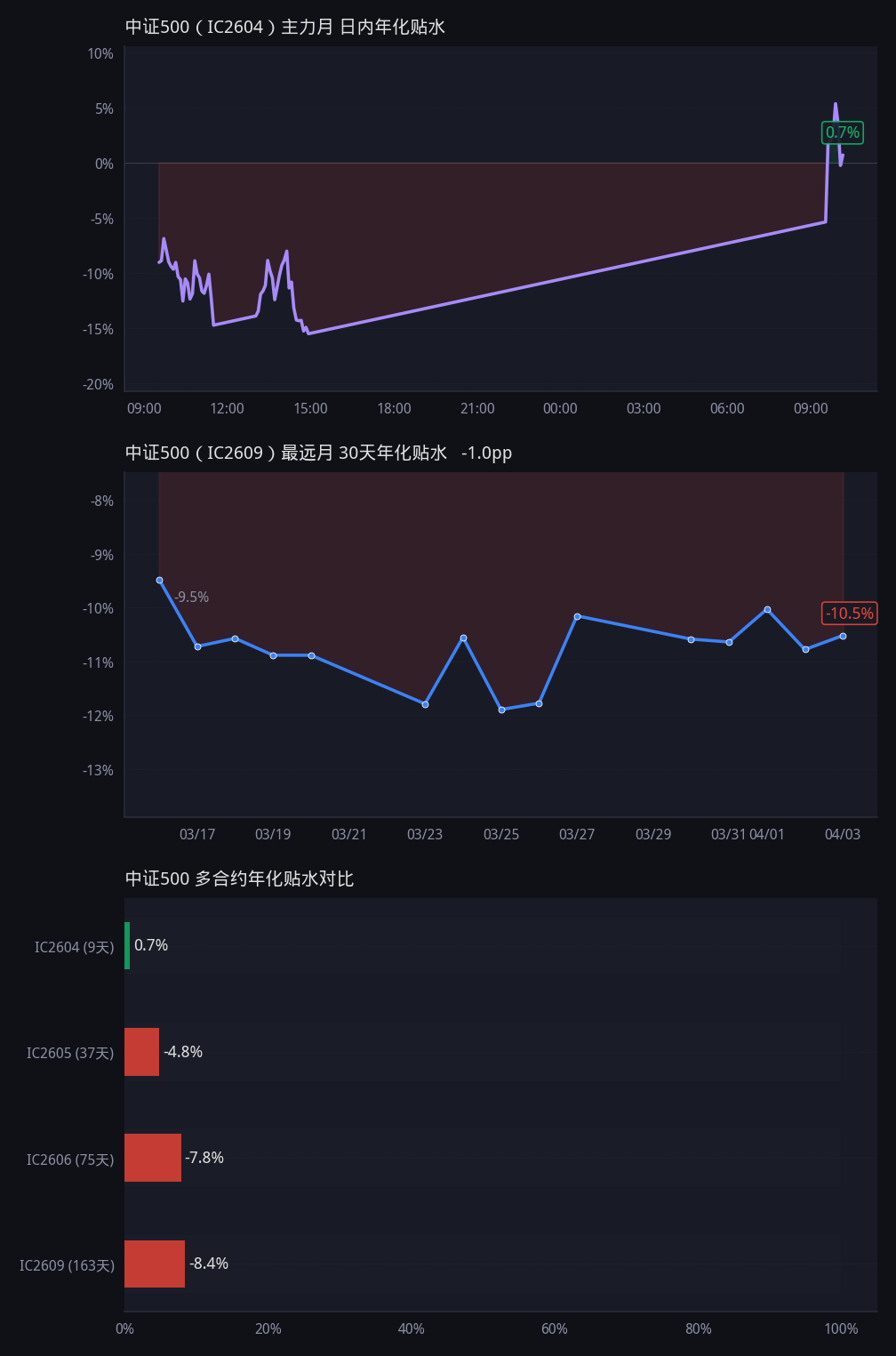The width and height of the screenshot is (896, 1356).
Task: Click the 03/17 date axis label
Action: pyautogui.click(x=197, y=835)
